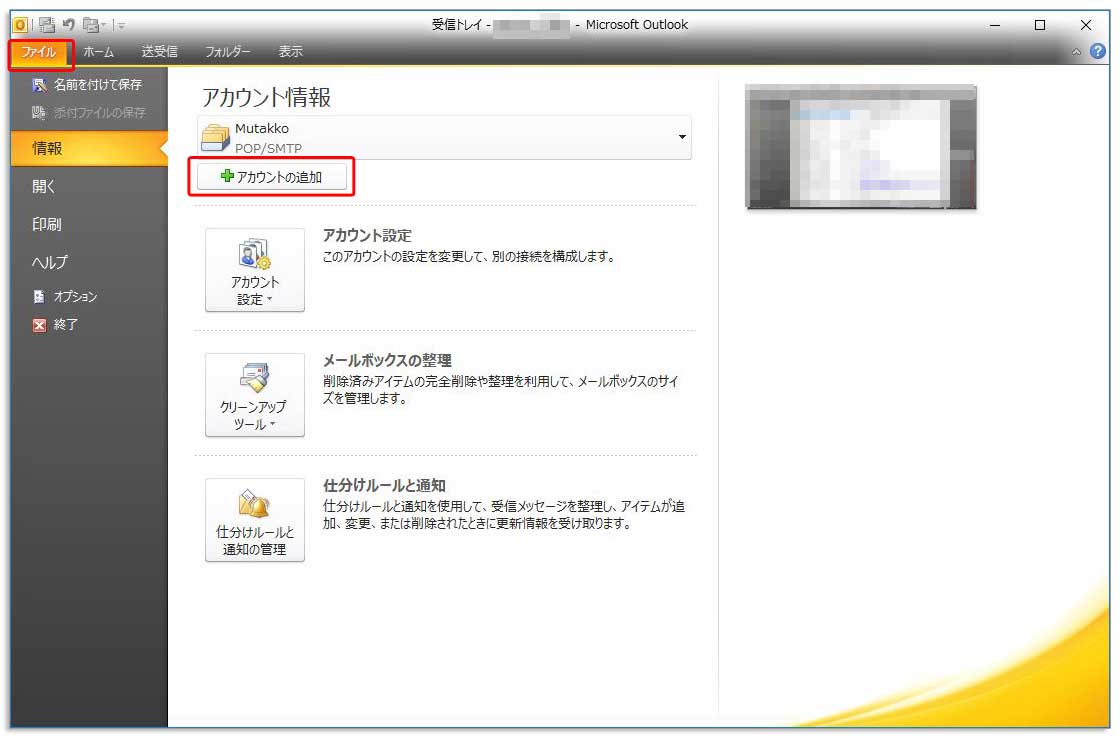Switch to the 送受信 ribbon tab
The height and width of the screenshot is (738, 1120).
click(x=160, y=51)
